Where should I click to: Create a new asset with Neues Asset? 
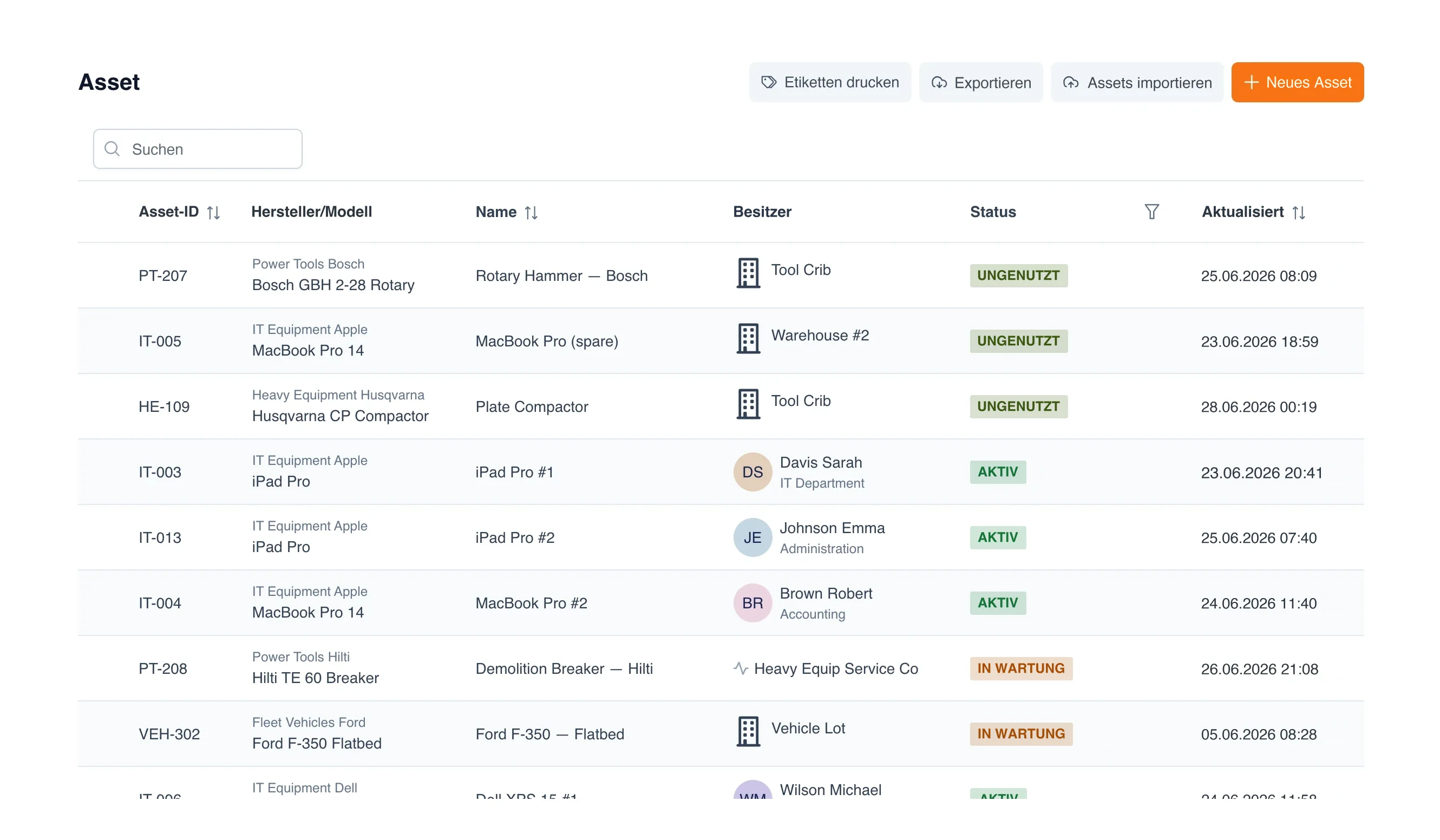tap(1297, 82)
